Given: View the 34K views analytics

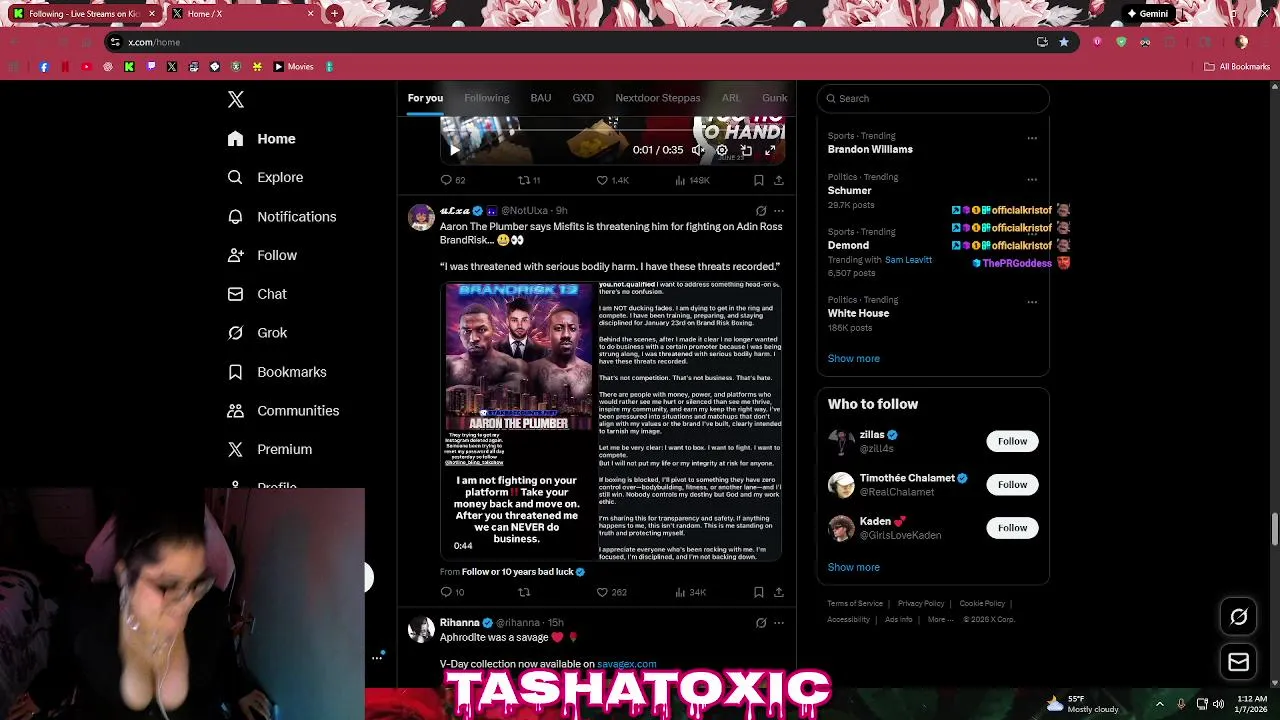Looking at the screenshot, I should pos(691,592).
